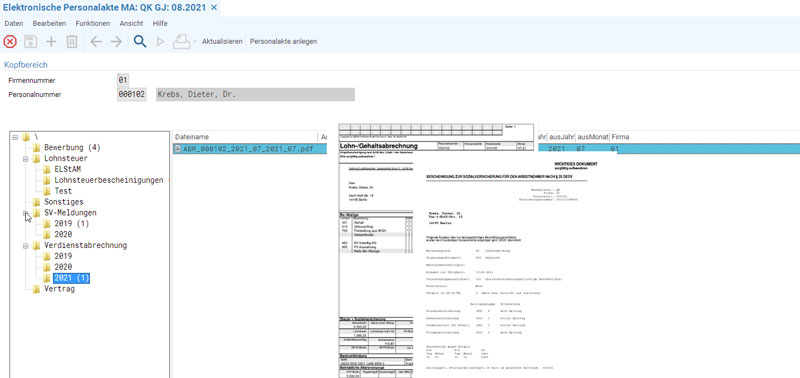Screen dimensions: 800x378
Task: Click the plus add-record icon
Action: (x=51, y=42)
